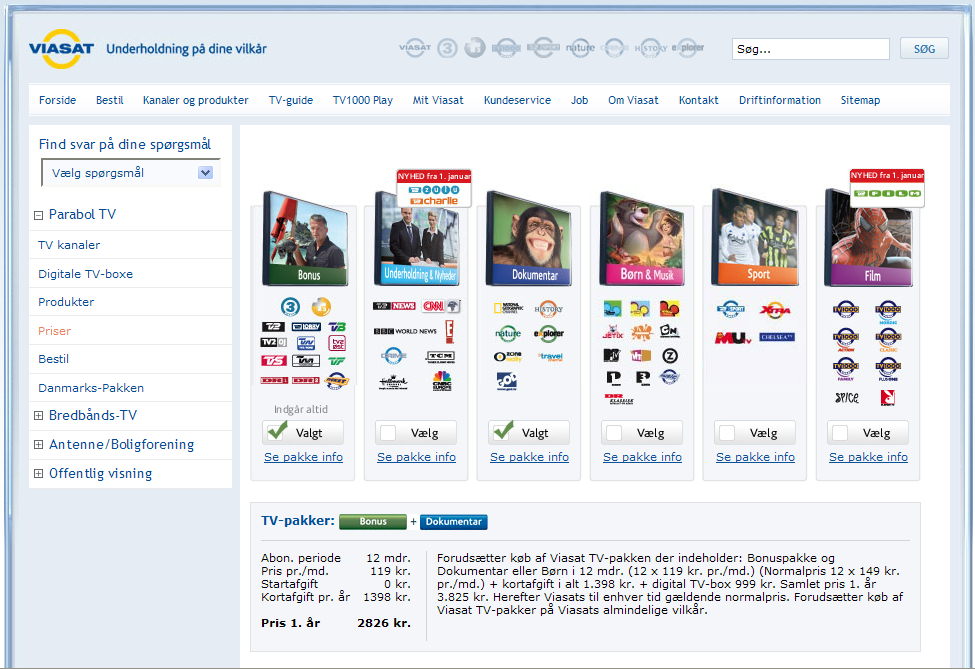This screenshot has height=669, width=975.
Task: Click the Chelsea TV logo
Action: [x=777, y=337]
